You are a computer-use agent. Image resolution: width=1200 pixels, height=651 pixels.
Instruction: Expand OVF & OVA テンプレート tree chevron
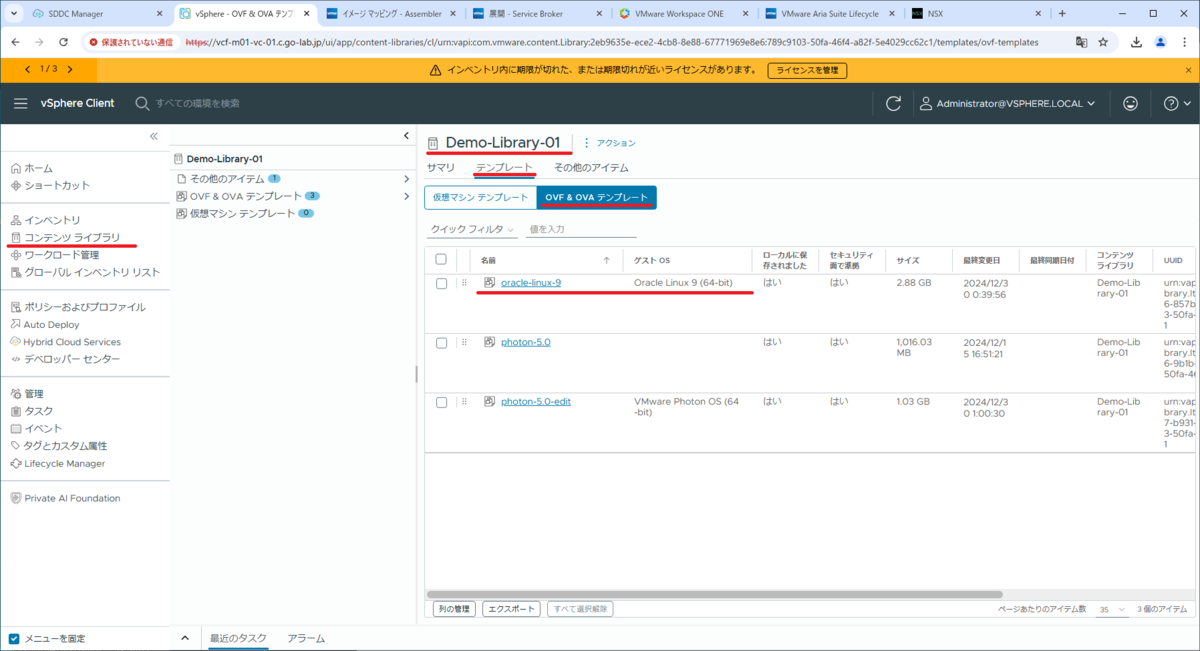tap(406, 196)
